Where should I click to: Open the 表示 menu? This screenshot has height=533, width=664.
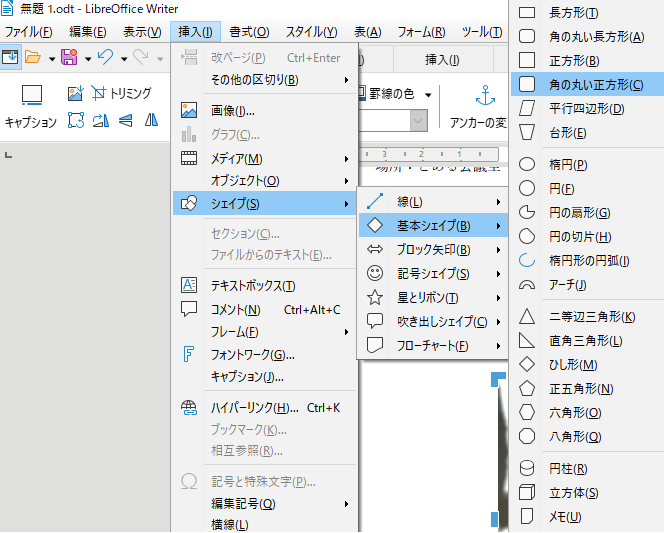pyautogui.click(x=142, y=32)
